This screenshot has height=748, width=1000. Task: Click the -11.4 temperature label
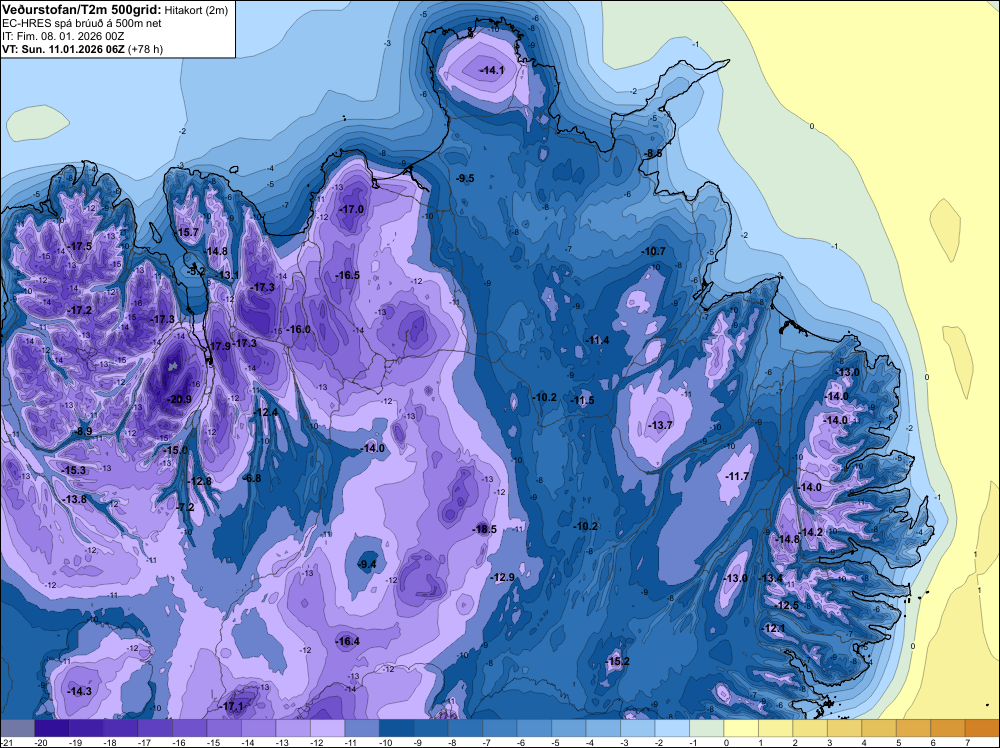[597, 341]
